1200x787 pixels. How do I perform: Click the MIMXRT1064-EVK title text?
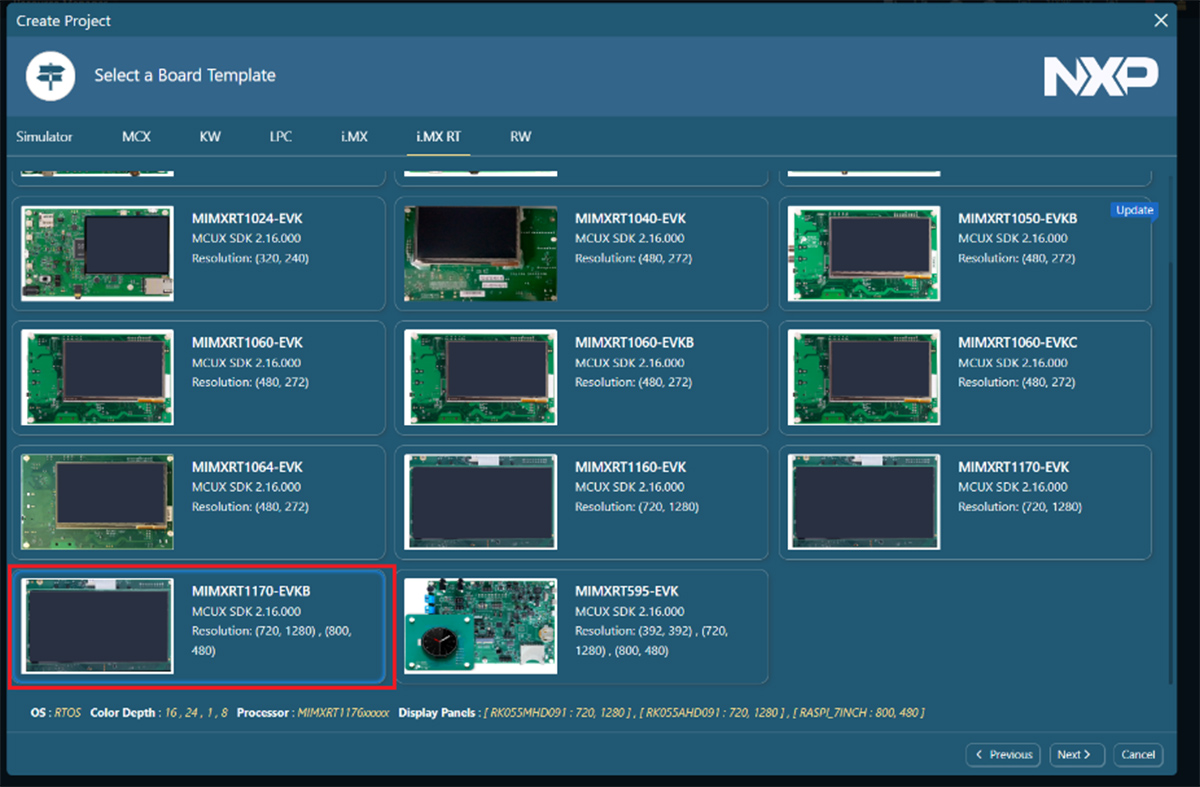coord(247,467)
